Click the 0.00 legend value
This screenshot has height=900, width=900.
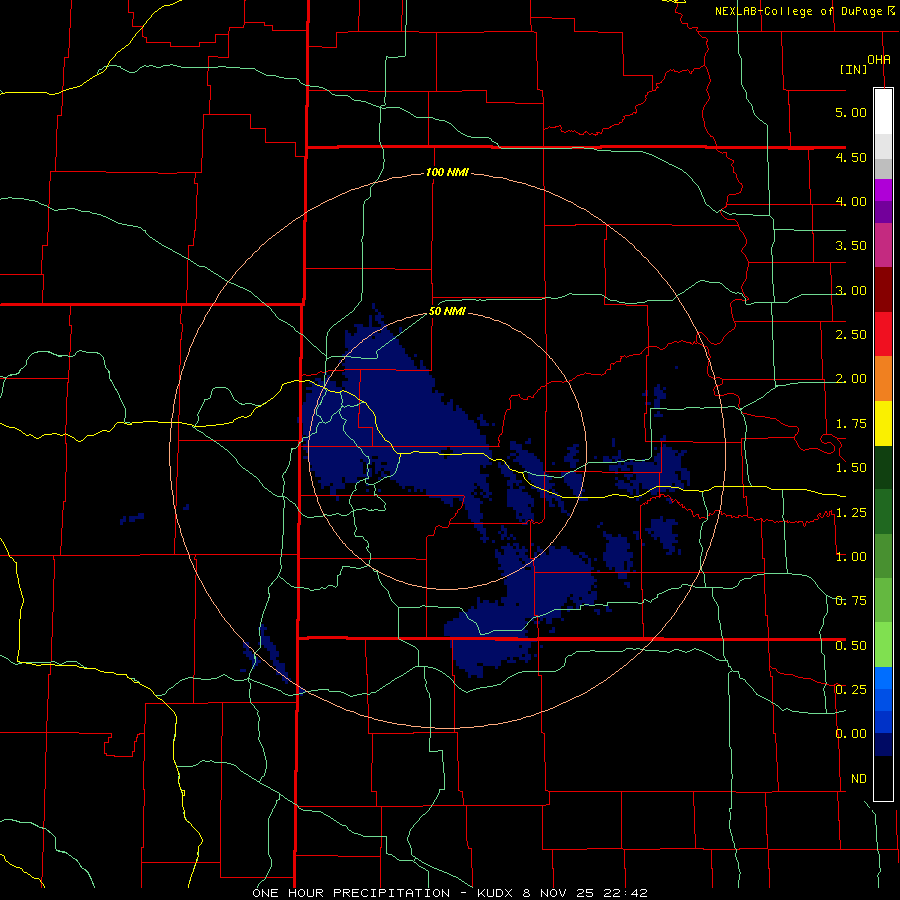tap(851, 734)
